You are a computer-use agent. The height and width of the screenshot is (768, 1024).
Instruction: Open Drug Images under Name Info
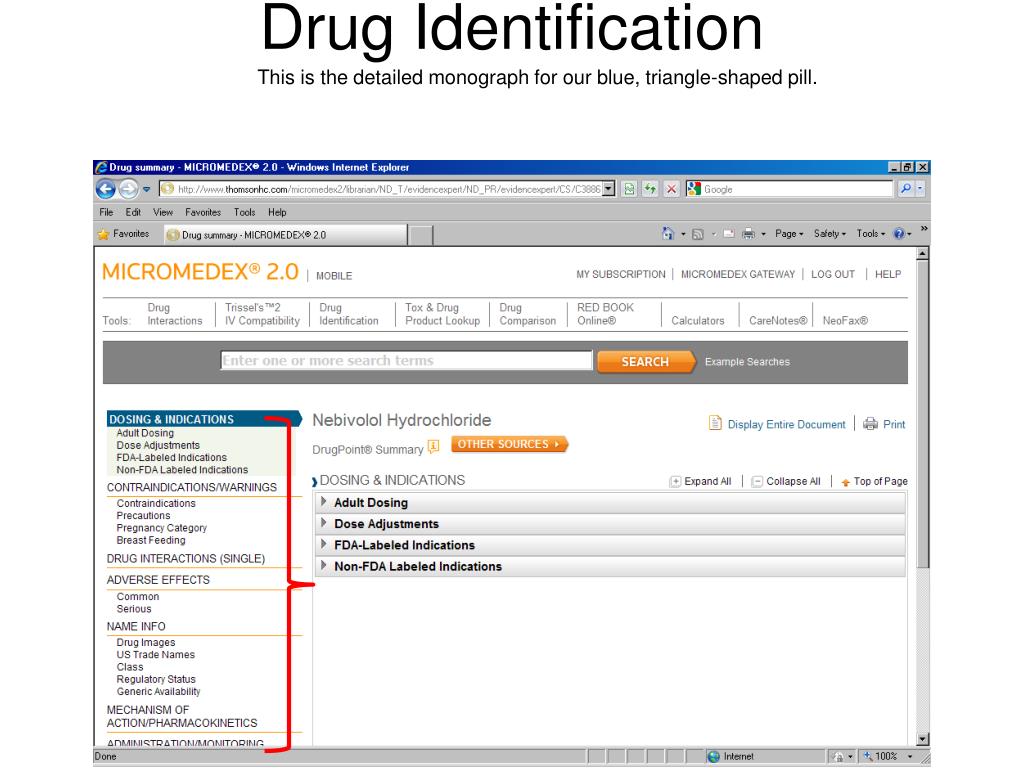(x=146, y=643)
